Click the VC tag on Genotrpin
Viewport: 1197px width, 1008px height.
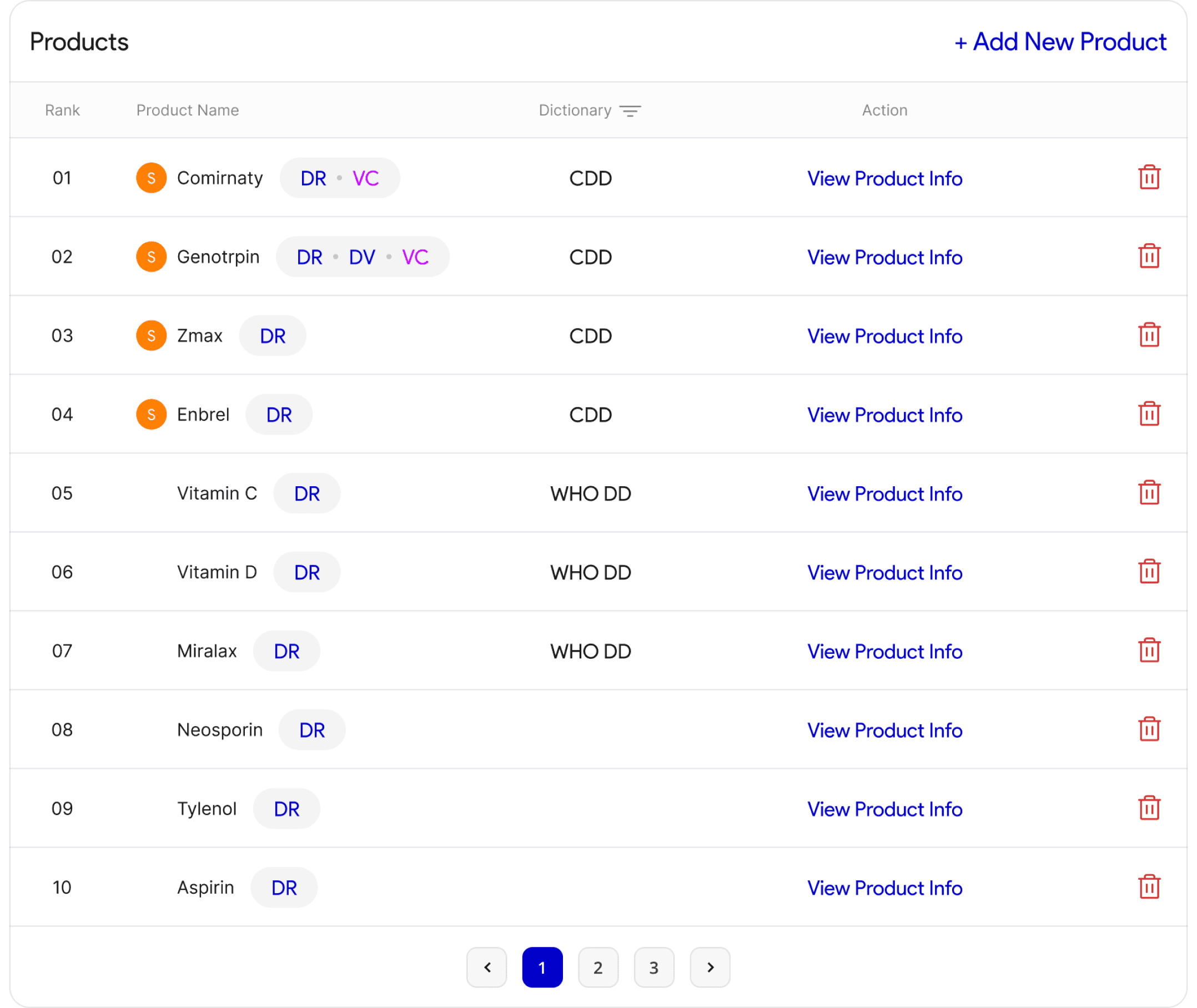pos(415,257)
